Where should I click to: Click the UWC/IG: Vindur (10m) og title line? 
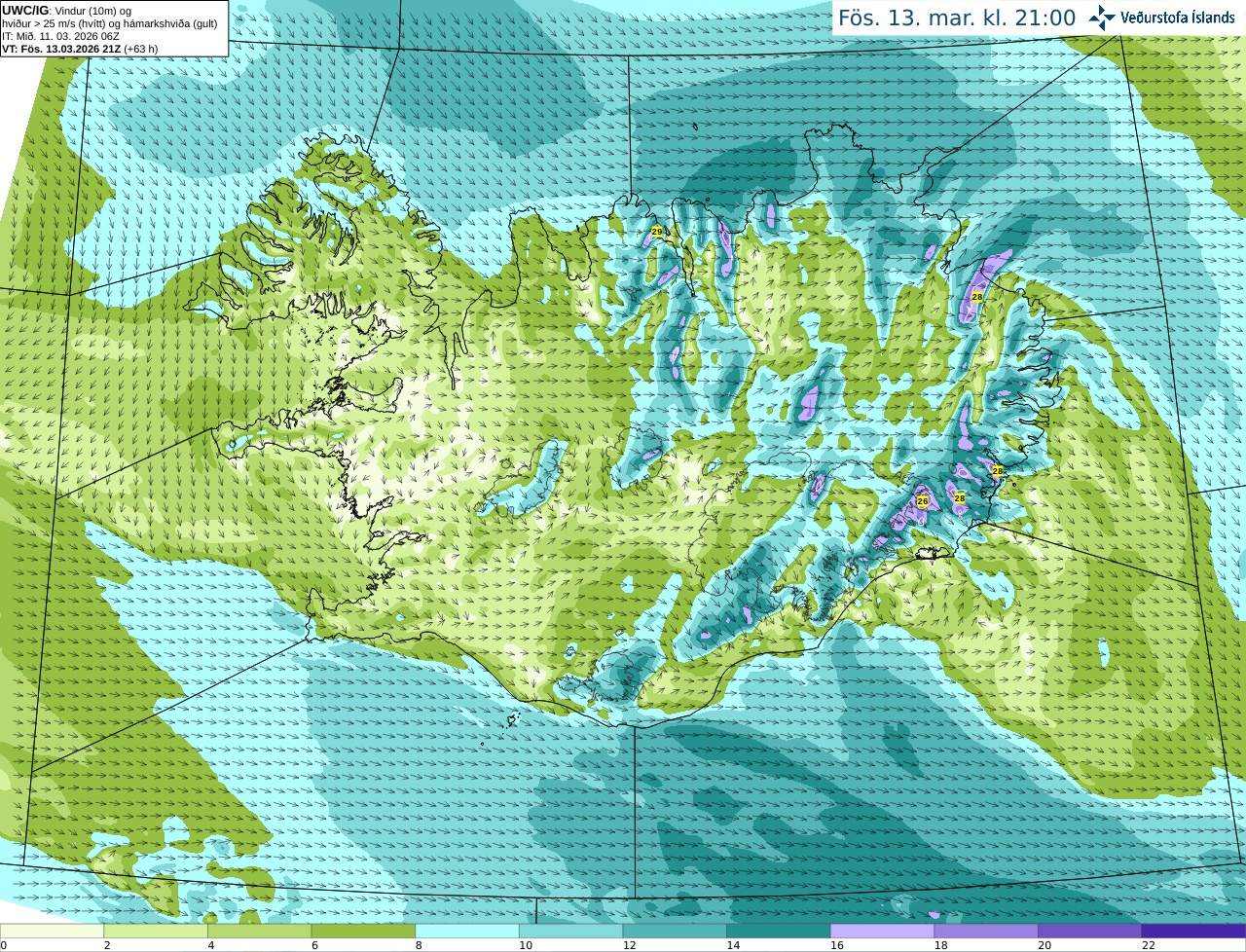[x=67, y=11]
